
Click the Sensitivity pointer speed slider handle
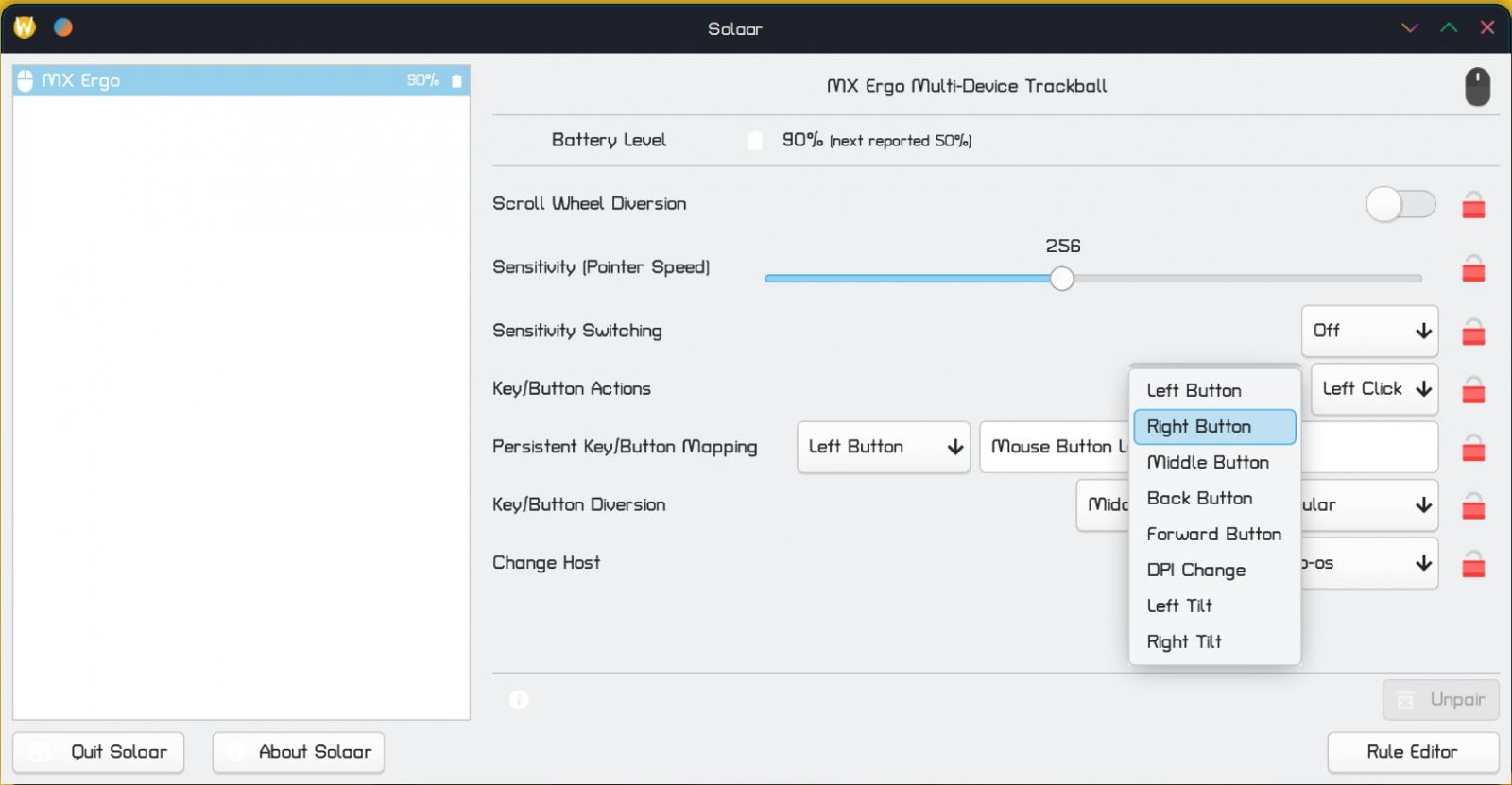pyautogui.click(x=1061, y=279)
